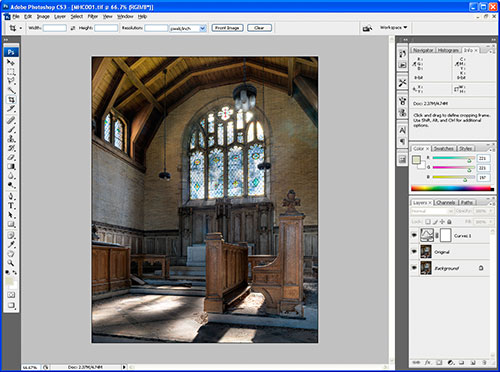The image size is (500, 372).
Task: Open the Crop tool preset picker arrow
Action: point(20,28)
